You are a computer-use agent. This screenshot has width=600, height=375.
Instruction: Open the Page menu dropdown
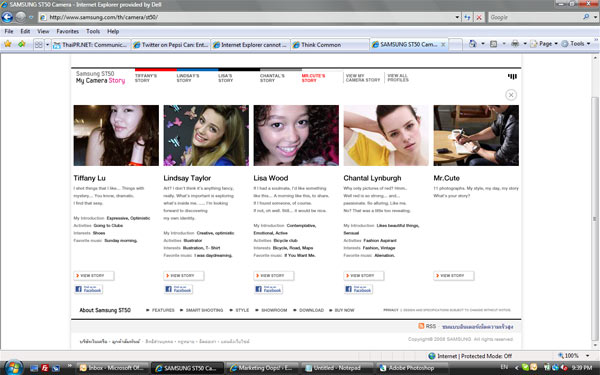click(x=544, y=44)
